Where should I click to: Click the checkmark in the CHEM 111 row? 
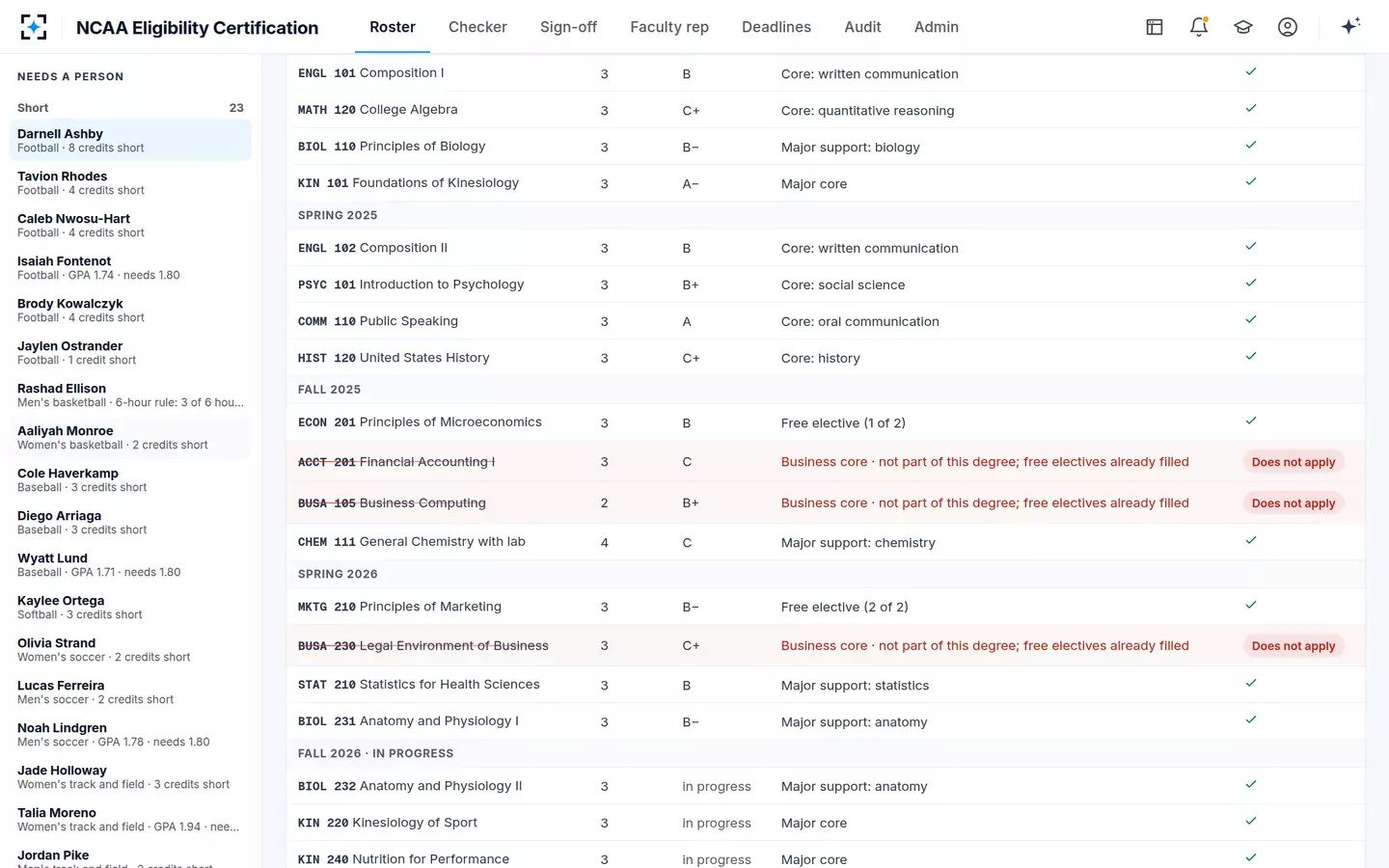pyautogui.click(x=1251, y=540)
